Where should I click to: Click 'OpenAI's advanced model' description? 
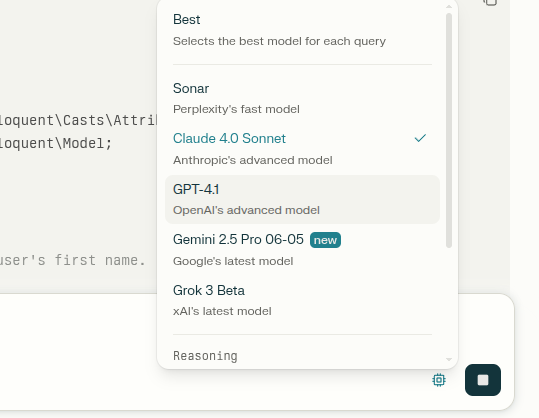click(x=246, y=210)
